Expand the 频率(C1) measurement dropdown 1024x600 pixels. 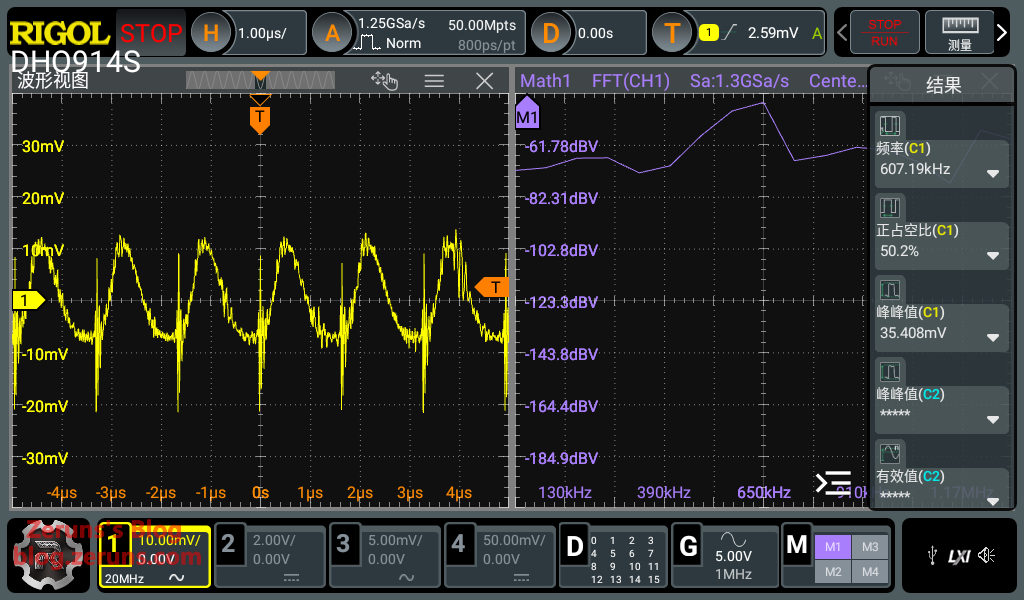[993, 173]
